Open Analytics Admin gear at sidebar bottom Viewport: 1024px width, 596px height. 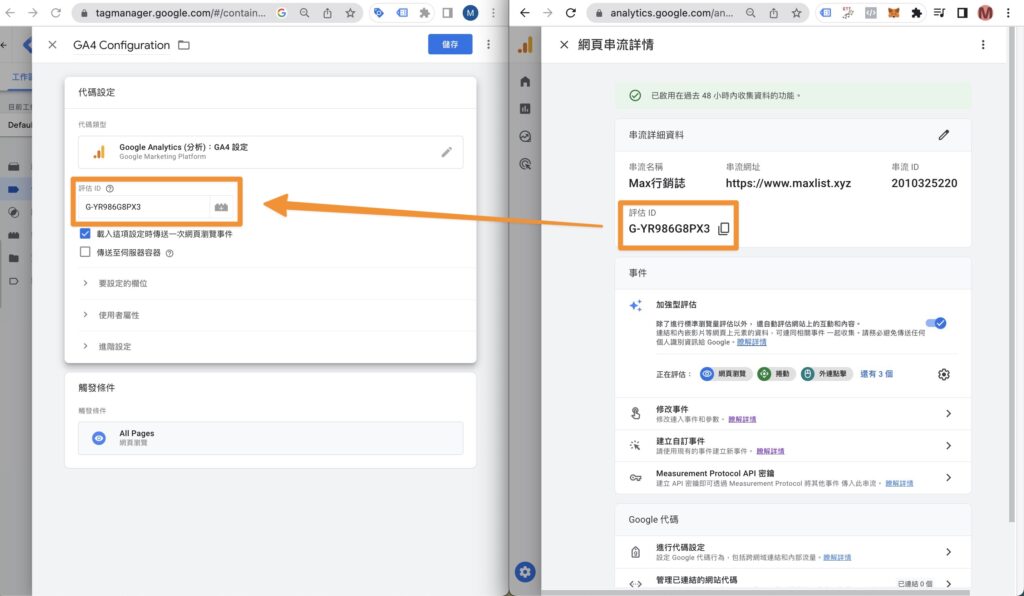pos(525,572)
